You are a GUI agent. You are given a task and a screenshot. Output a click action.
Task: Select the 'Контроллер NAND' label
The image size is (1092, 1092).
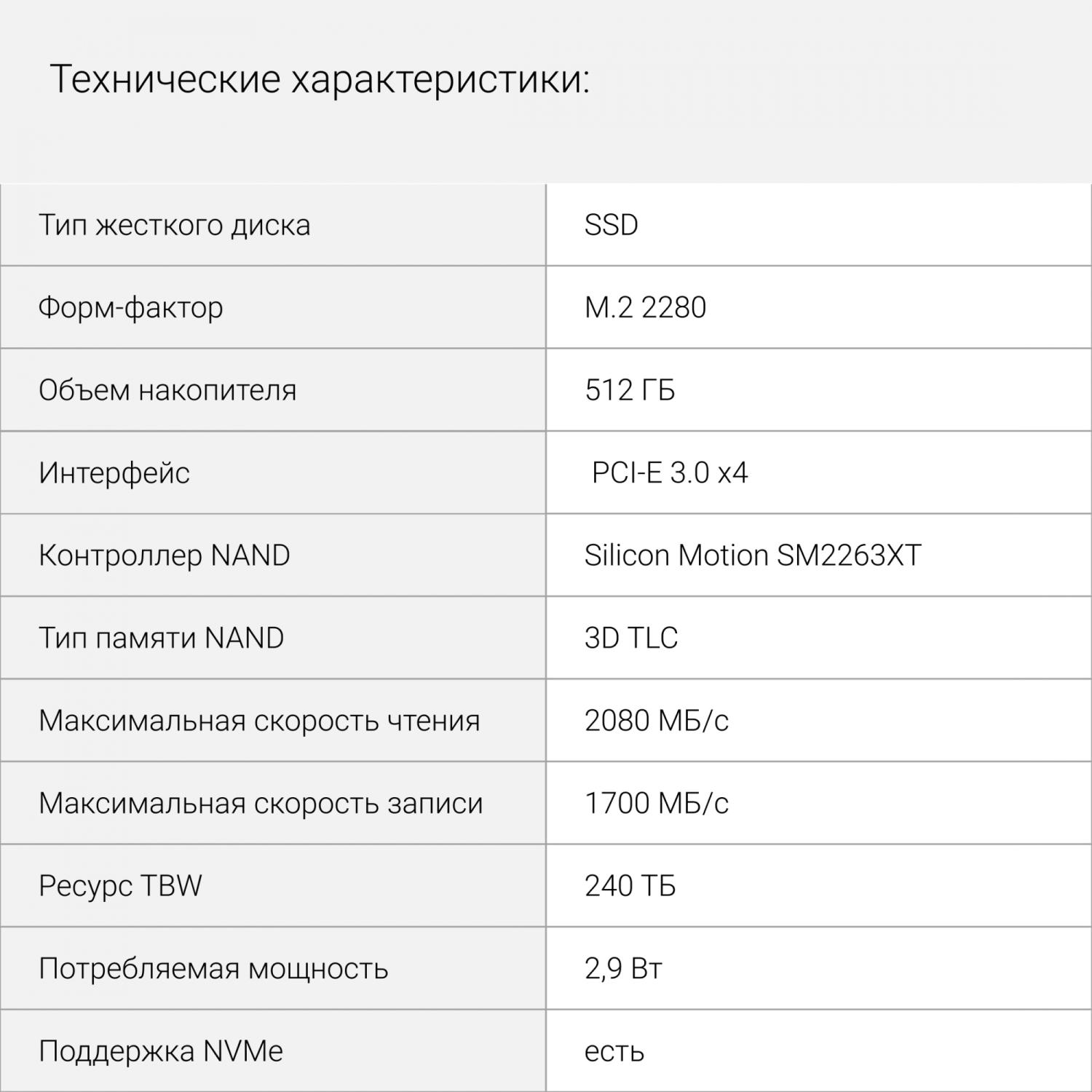165,555
